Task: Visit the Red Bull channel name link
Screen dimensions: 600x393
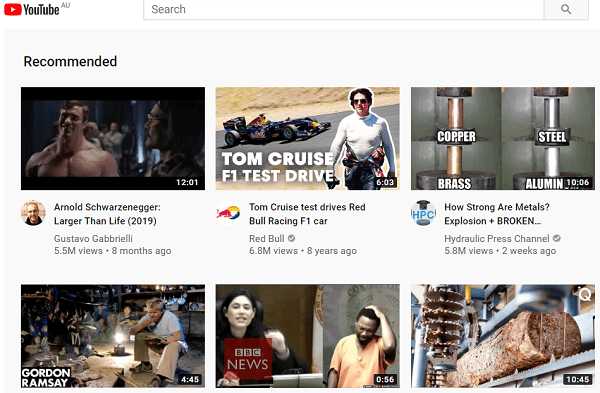Action: (267, 238)
